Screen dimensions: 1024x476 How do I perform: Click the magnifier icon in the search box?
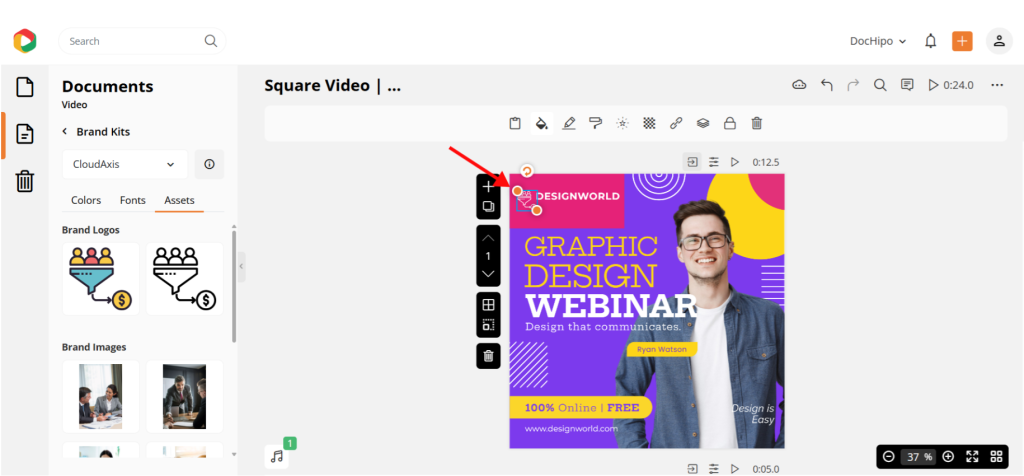pyautogui.click(x=210, y=40)
